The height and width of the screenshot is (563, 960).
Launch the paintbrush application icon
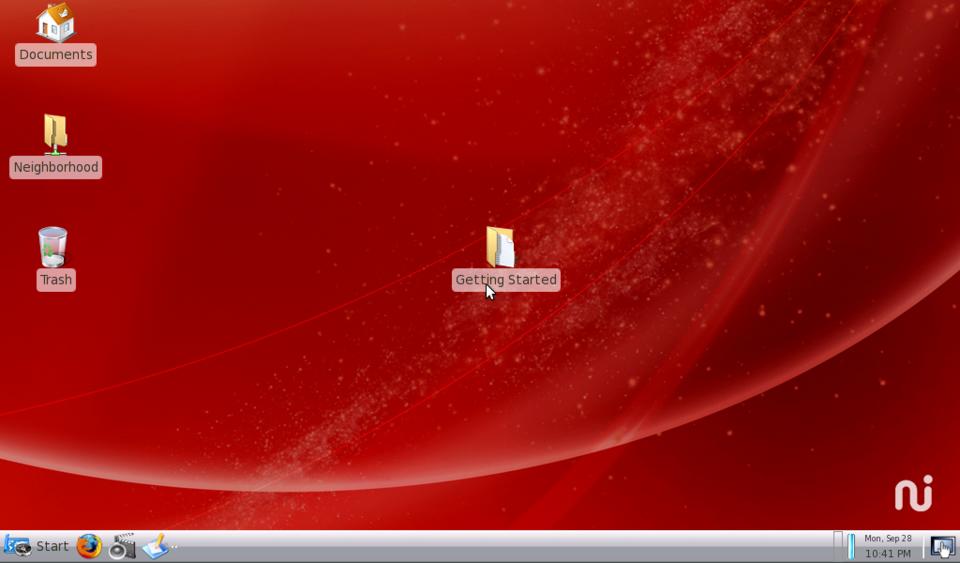tap(155, 546)
